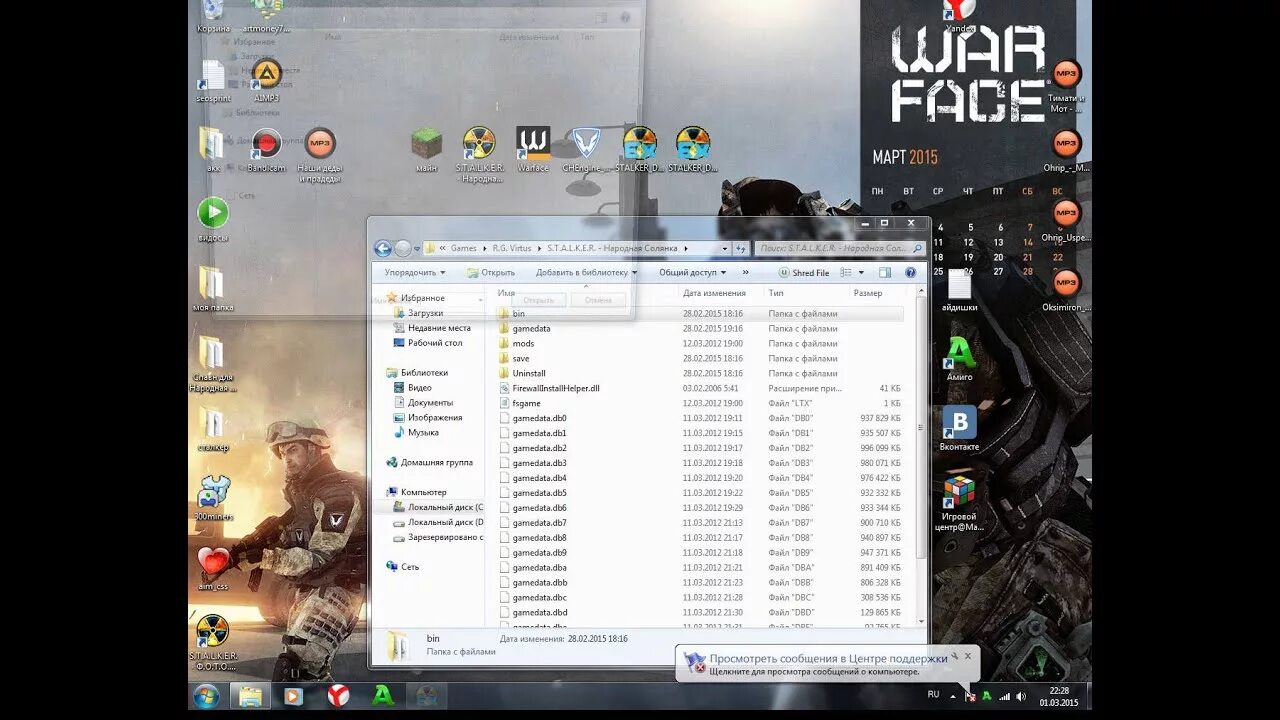Click the Action Center flag in the system tray
This screenshot has height=720, width=1280.
click(969, 695)
